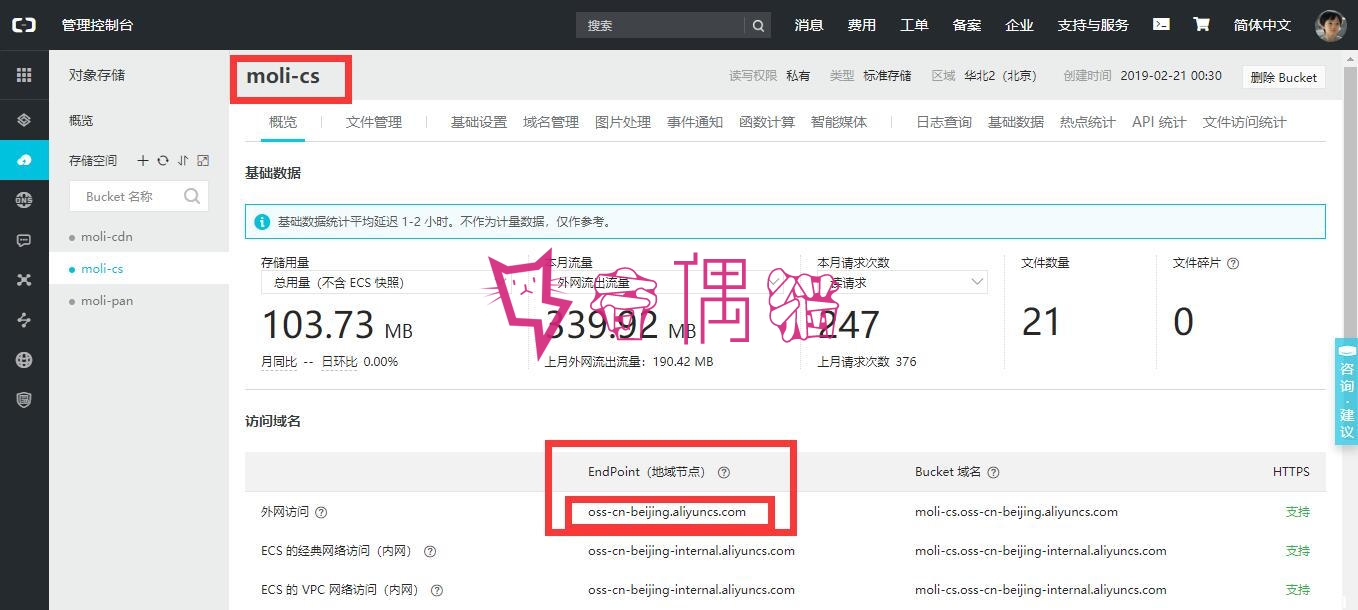Switch to the 文件访问统计 tab
The width and height of the screenshot is (1358, 610).
[x=1245, y=122]
